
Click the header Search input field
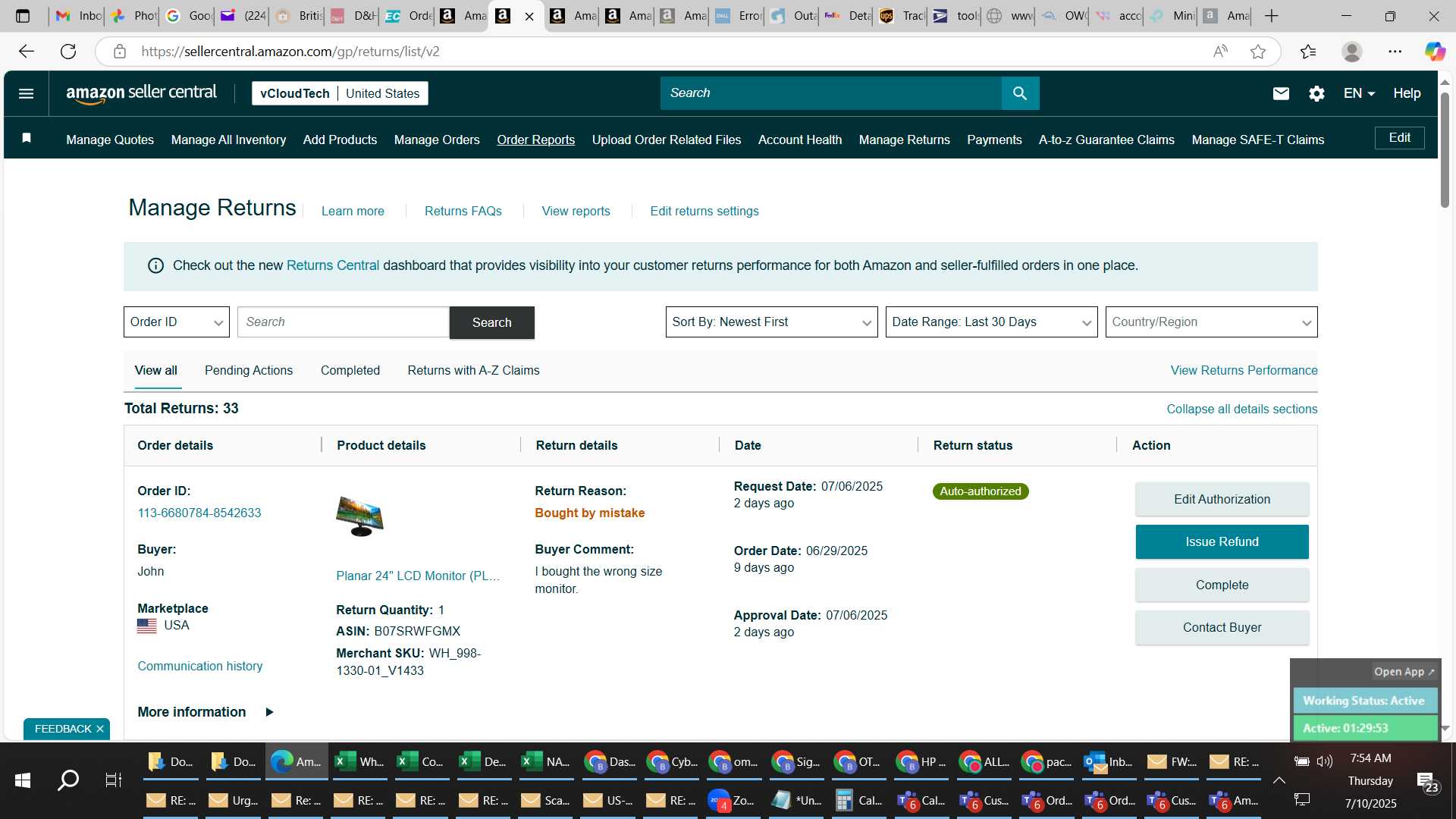tap(830, 93)
